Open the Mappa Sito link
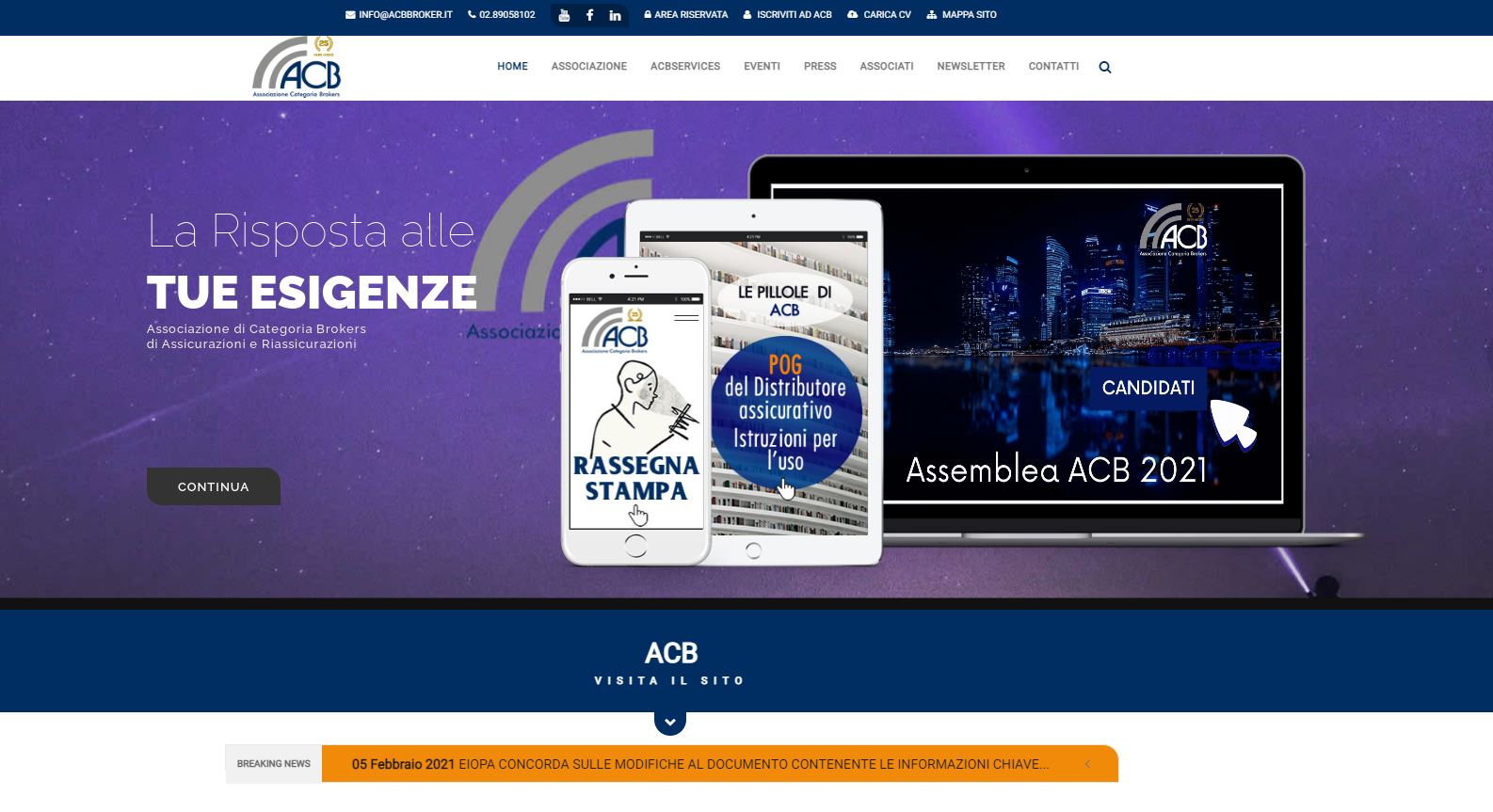The height and width of the screenshot is (812, 1493). (961, 15)
